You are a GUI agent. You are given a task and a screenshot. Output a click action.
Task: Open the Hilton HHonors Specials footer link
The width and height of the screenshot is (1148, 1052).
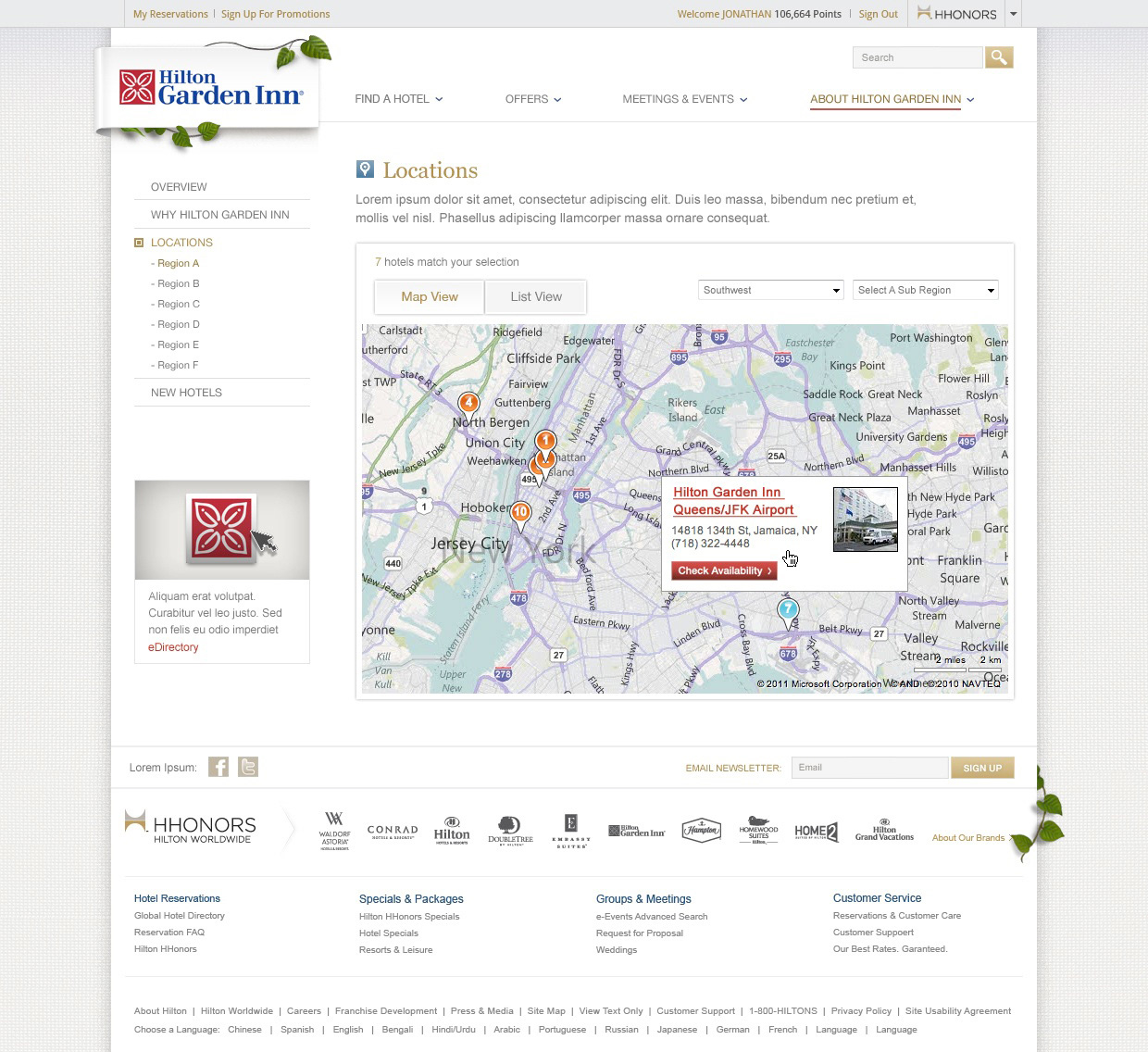pyautogui.click(x=409, y=917)
